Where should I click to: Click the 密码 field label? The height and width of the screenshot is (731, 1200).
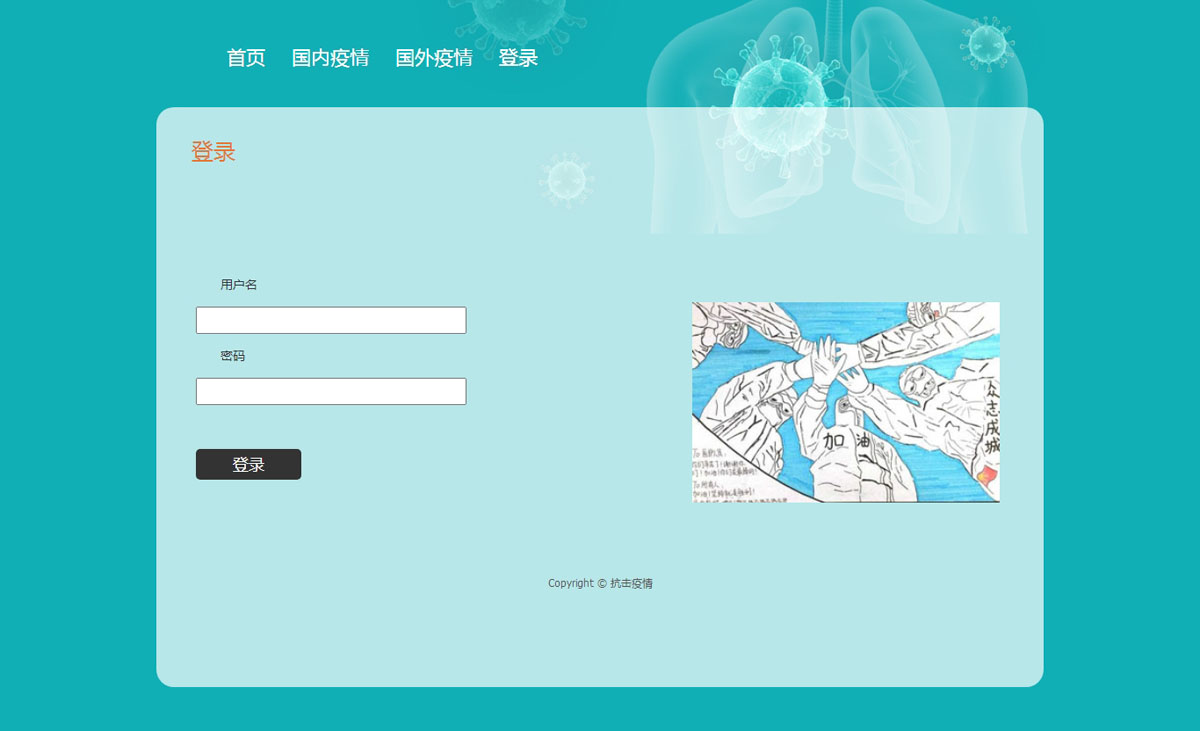pos(233,356)
